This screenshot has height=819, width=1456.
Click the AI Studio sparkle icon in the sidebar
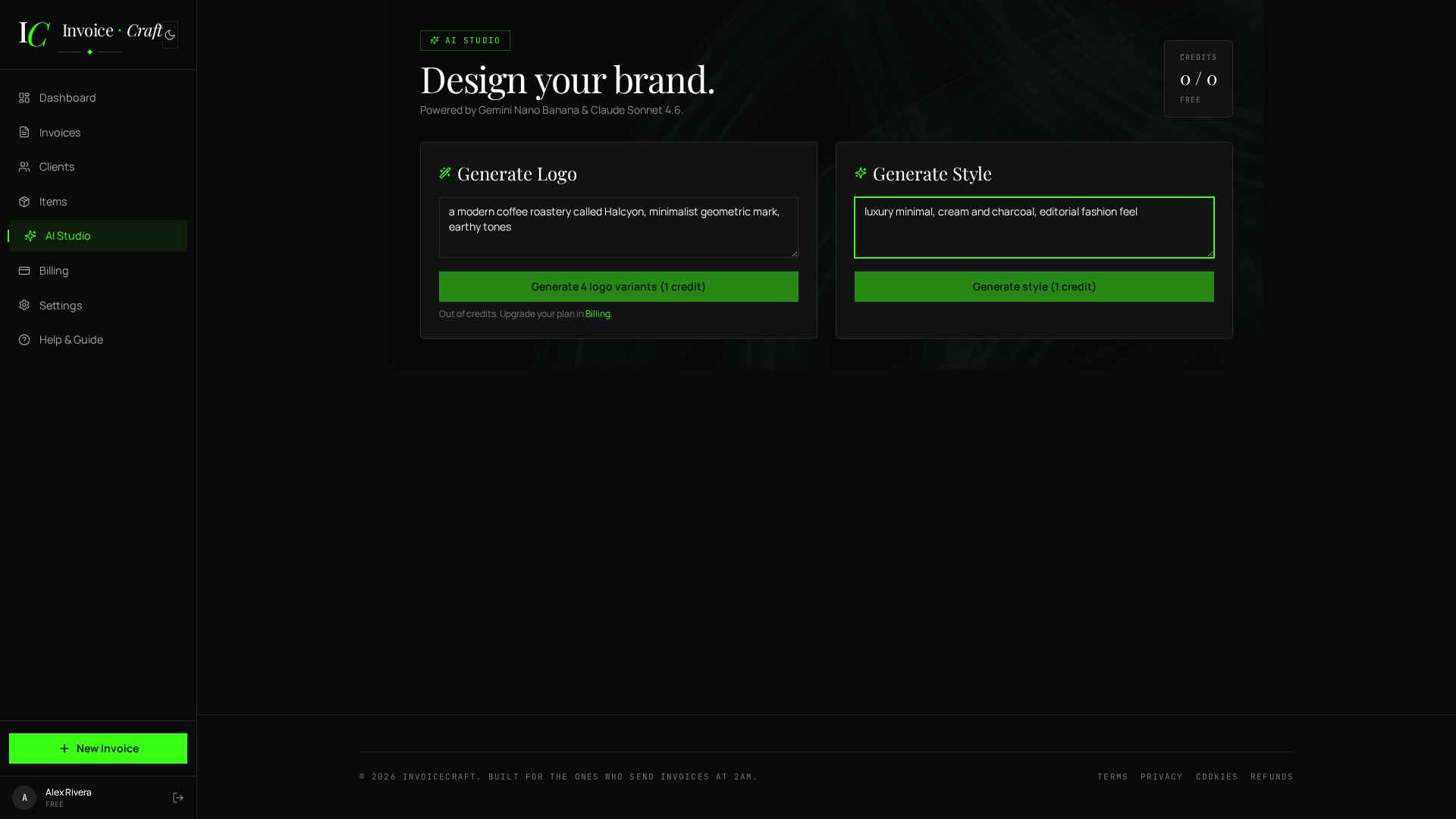(x=30, y=236)
